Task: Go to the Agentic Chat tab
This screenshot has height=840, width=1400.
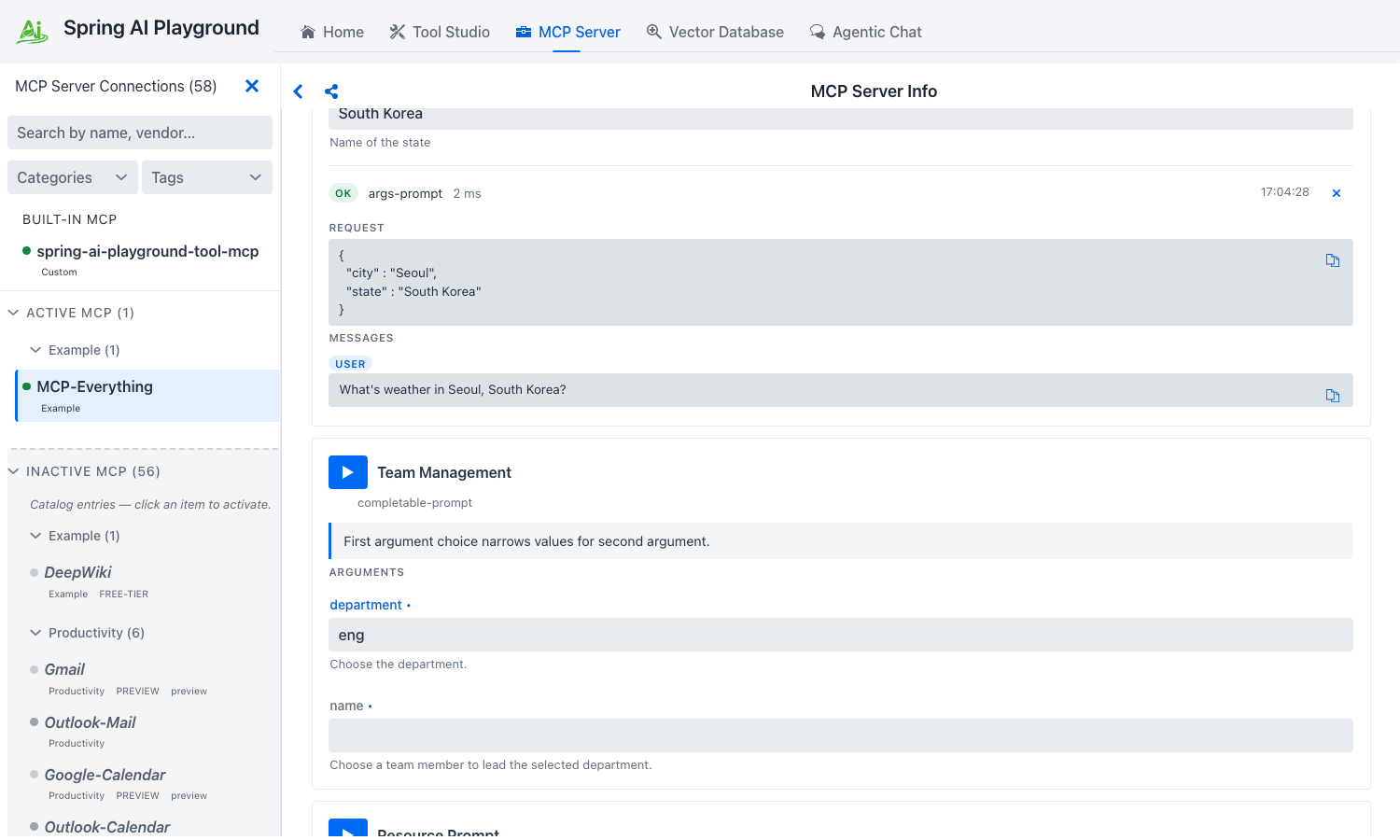Action: (866, 32)
